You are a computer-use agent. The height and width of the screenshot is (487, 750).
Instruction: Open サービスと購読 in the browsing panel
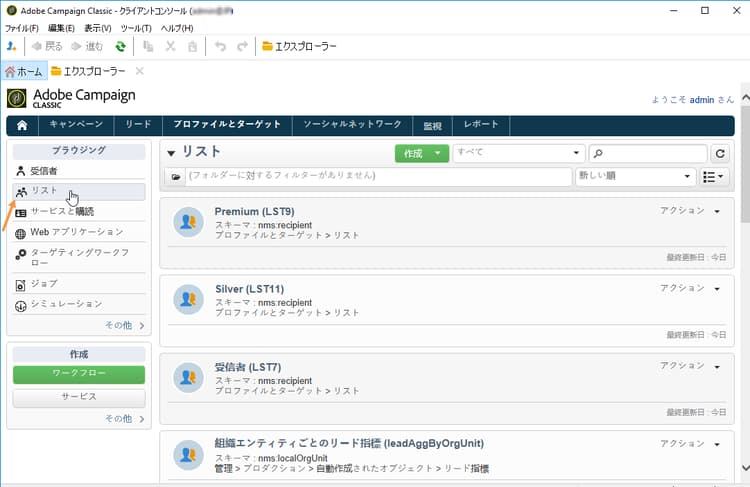tap(79, 211)
